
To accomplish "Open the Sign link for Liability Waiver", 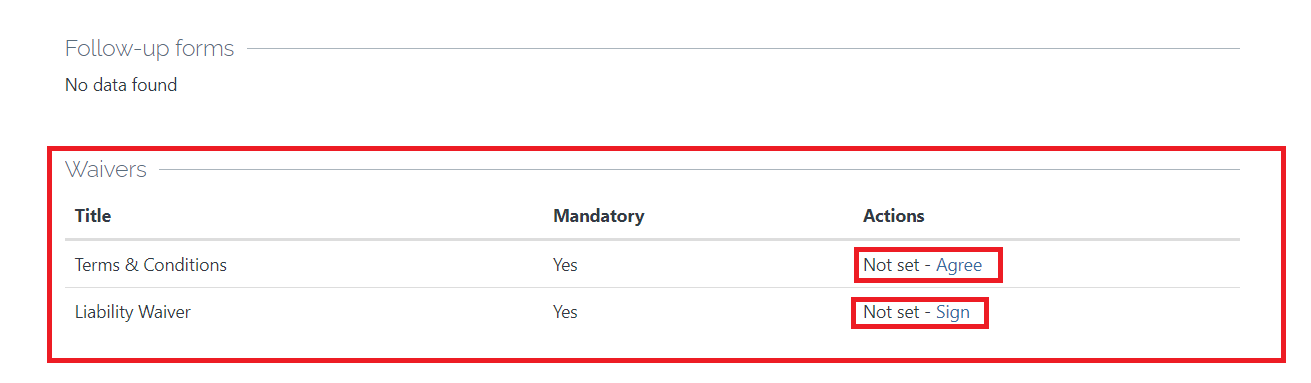I will (x=953, y=312).
